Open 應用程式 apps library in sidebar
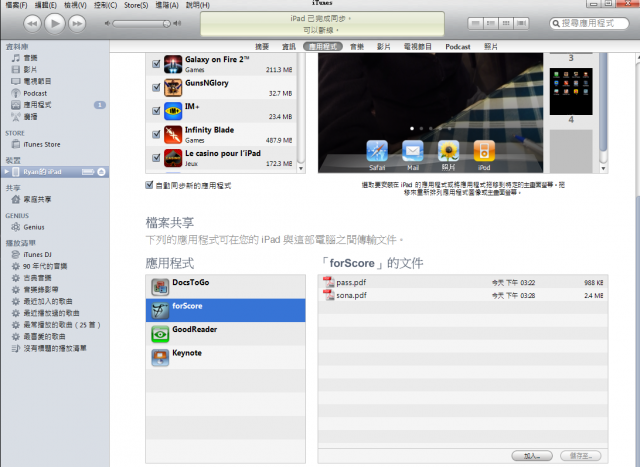This screenshot has height=467, width=640. click(37, 105)
